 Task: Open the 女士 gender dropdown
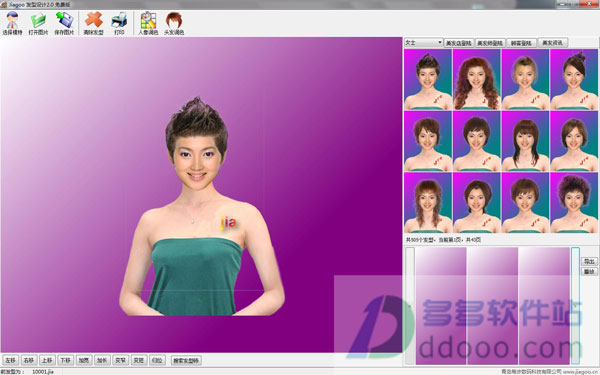[424, 42]
